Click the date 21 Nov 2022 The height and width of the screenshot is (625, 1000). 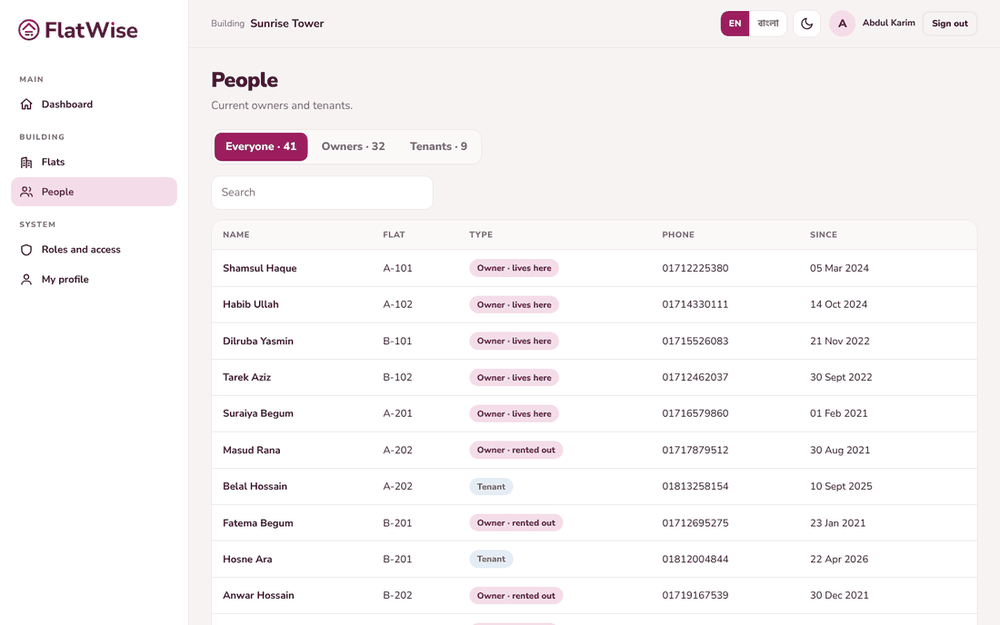[840, 341]
